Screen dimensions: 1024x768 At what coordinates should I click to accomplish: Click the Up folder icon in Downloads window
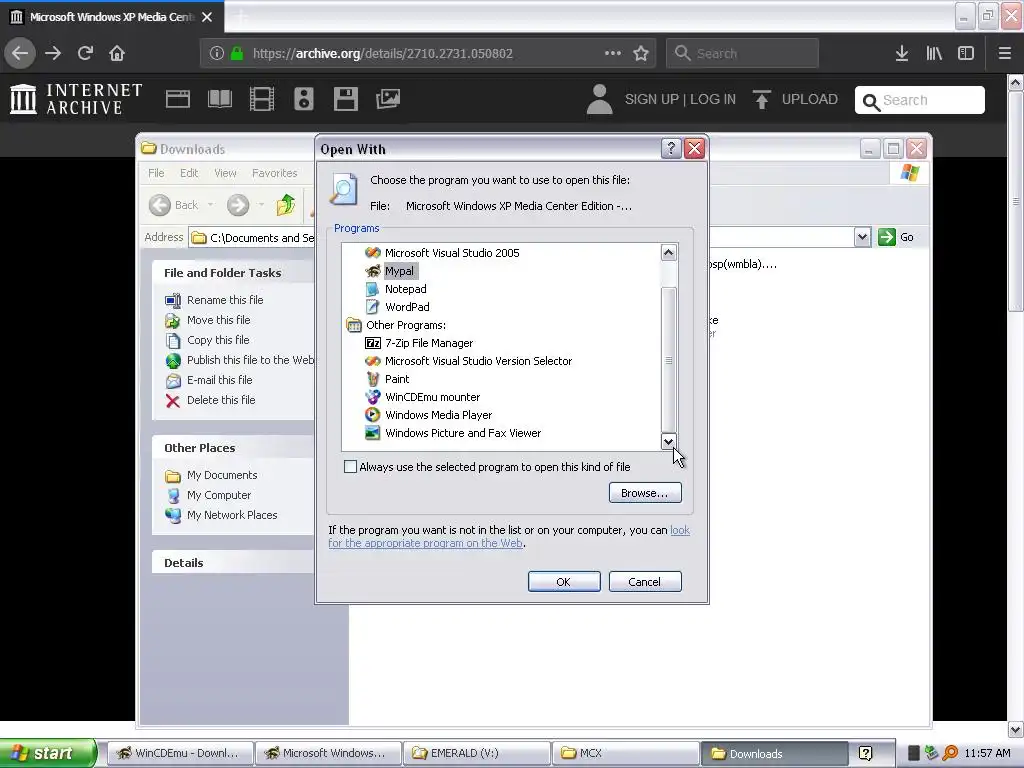click(x=285, y=205)
